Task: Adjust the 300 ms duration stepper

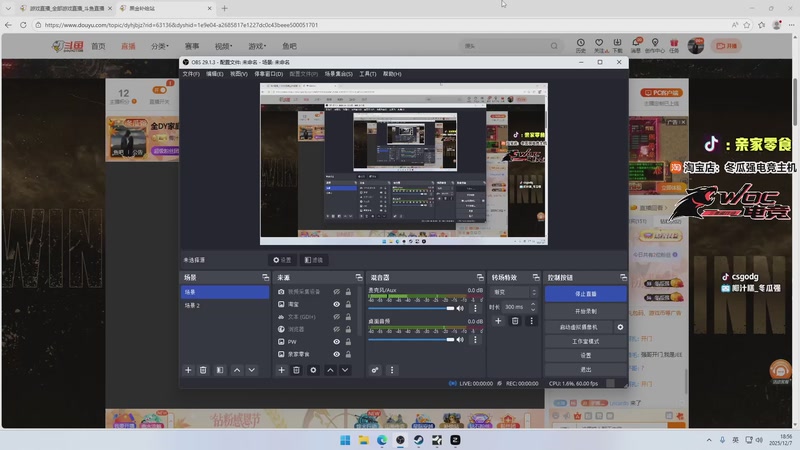Action: click(x=533, y=307)
